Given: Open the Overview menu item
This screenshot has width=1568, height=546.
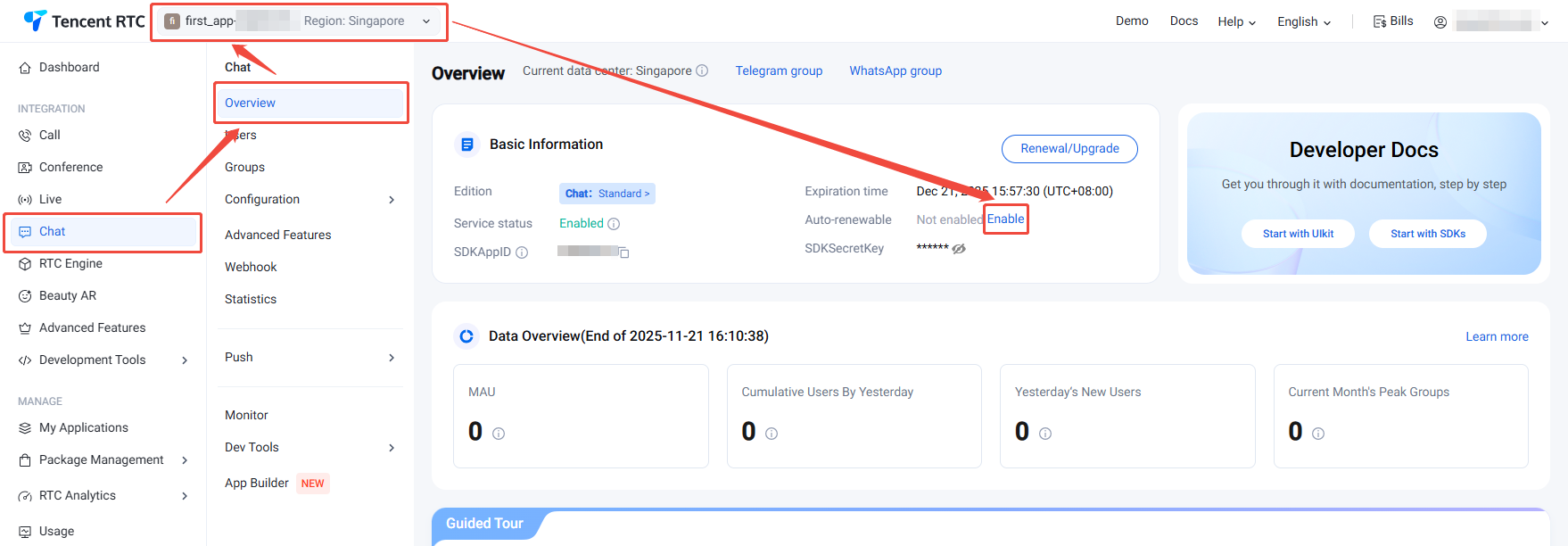Looking at the screenshot, I should tap(310, 103).
